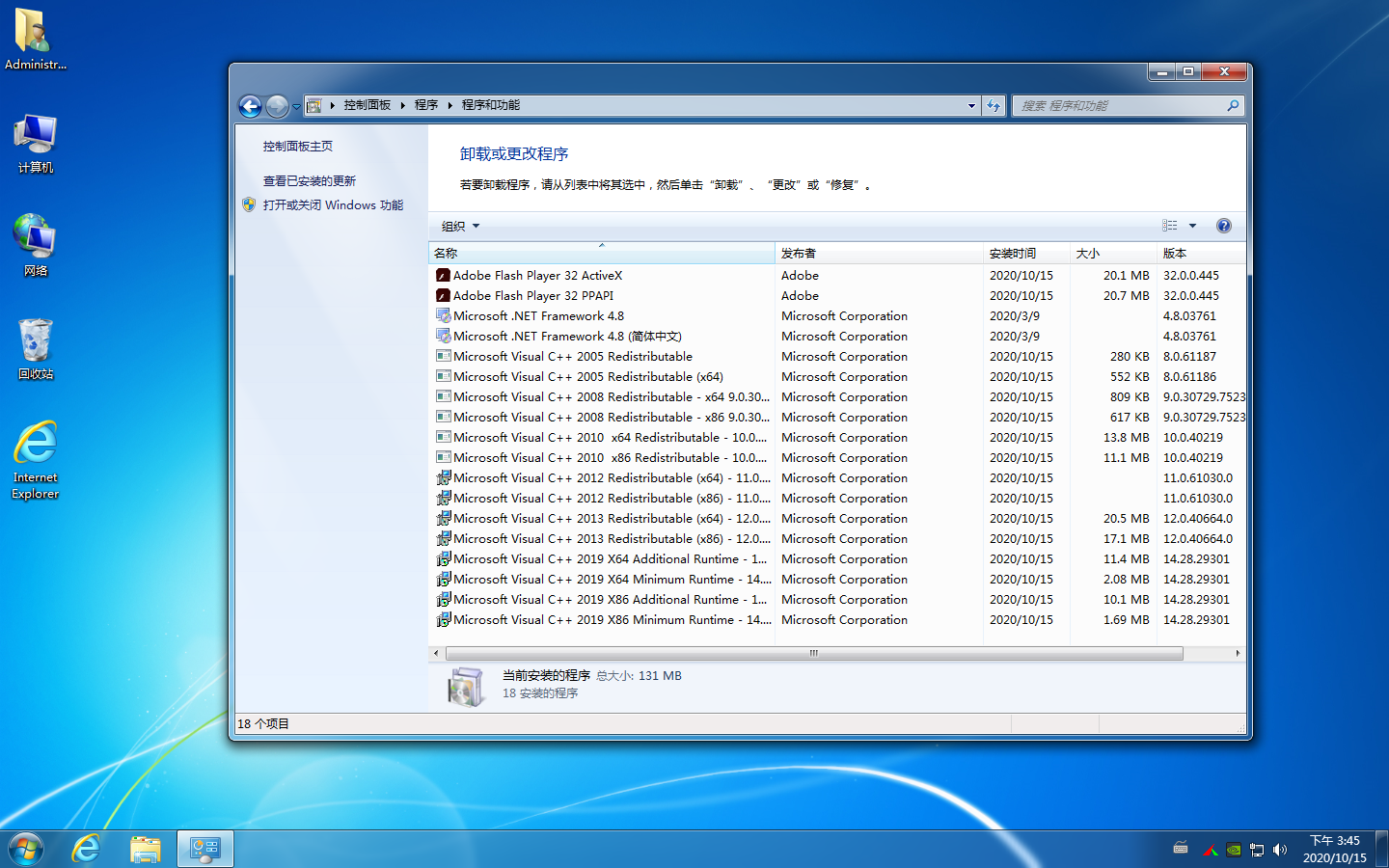This screenshot has width=1389, height=868.
Task: Open 打开或关闭 Windows 功能 link
Action: 333,205
